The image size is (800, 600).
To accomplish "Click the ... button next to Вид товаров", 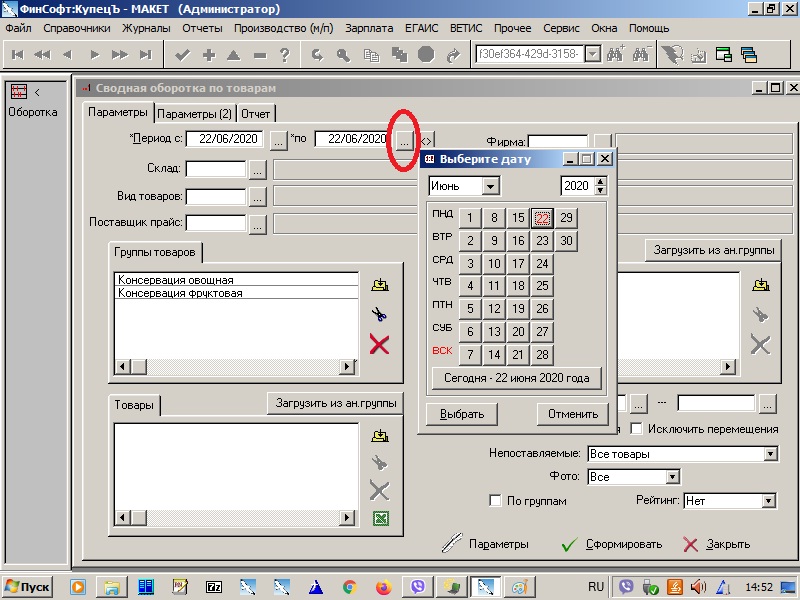I will 258,197.
